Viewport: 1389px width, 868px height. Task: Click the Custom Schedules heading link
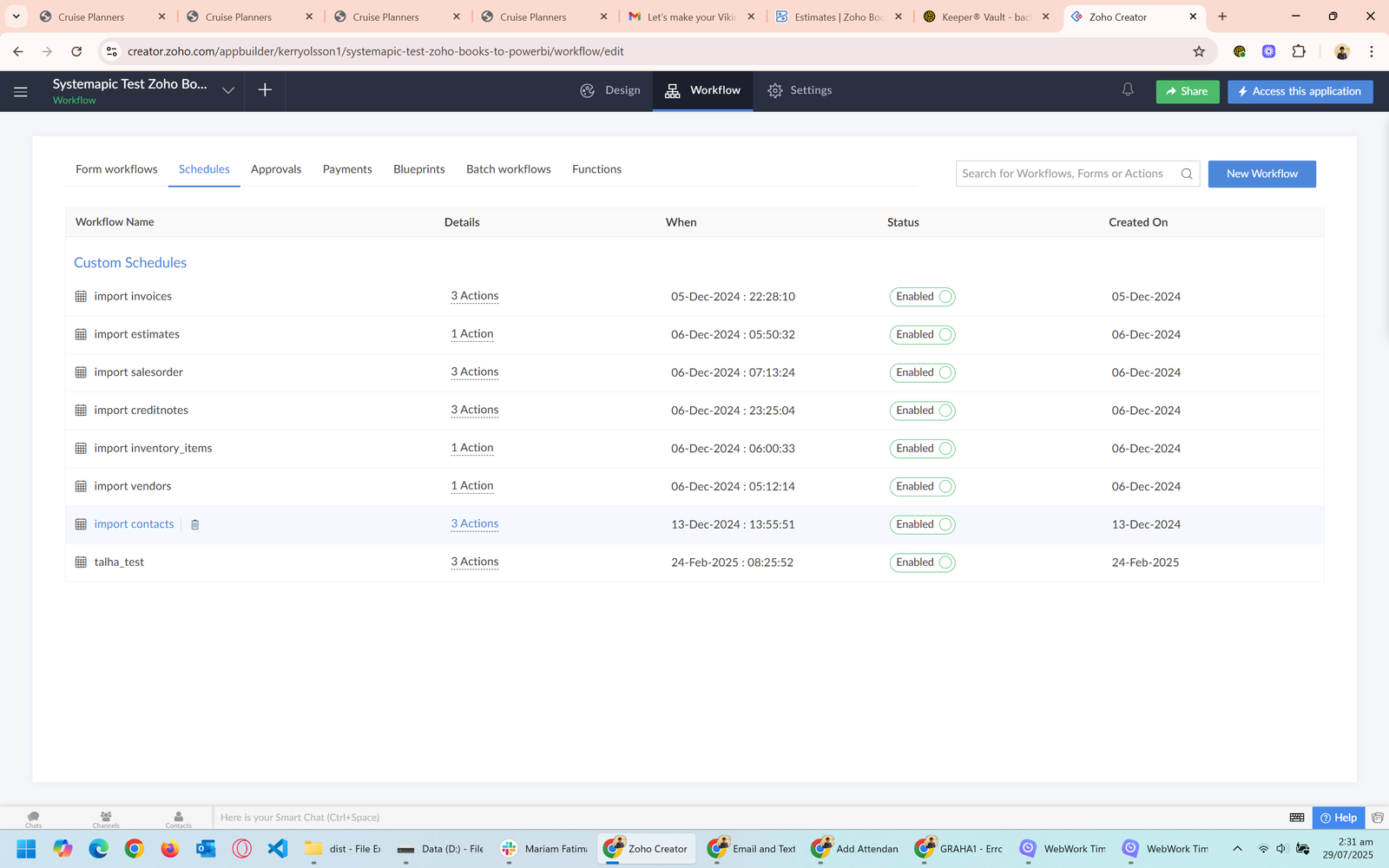pos(130,262)
